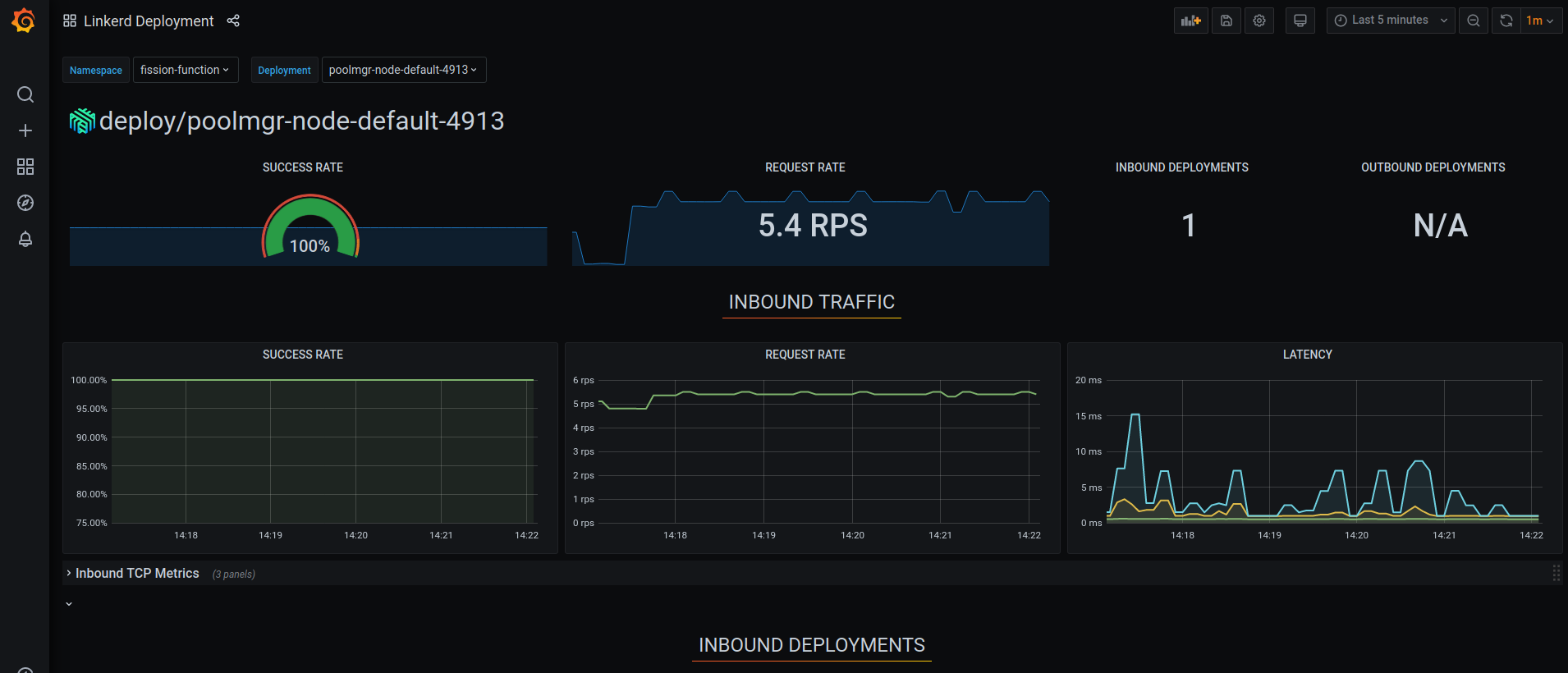Open the Last 5 minutes time picker
Screen dimensions: 1568x673
(1391, 21)
